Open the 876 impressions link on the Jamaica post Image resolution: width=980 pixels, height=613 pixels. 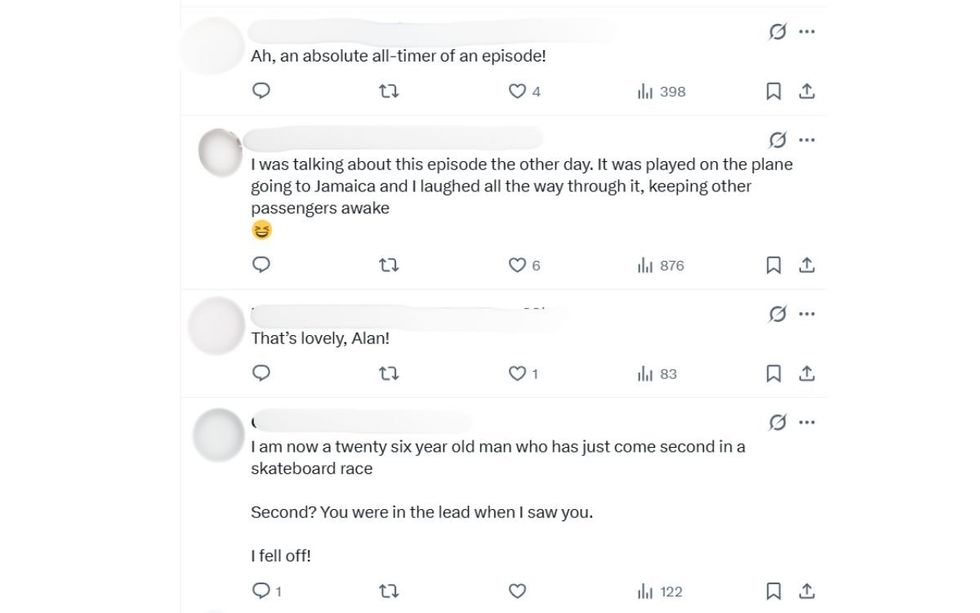click(x=662, y=265)
